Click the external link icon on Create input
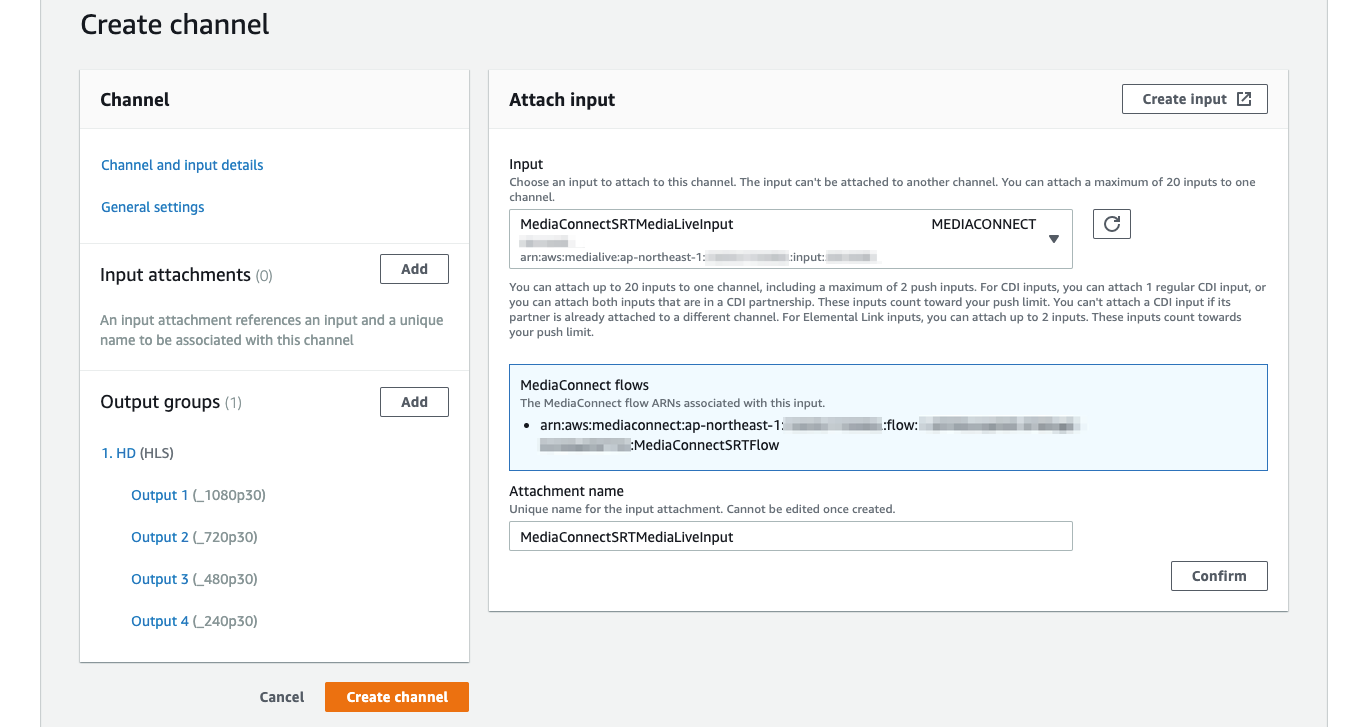Screen dimensions: 1368x727 point(1243,98)
